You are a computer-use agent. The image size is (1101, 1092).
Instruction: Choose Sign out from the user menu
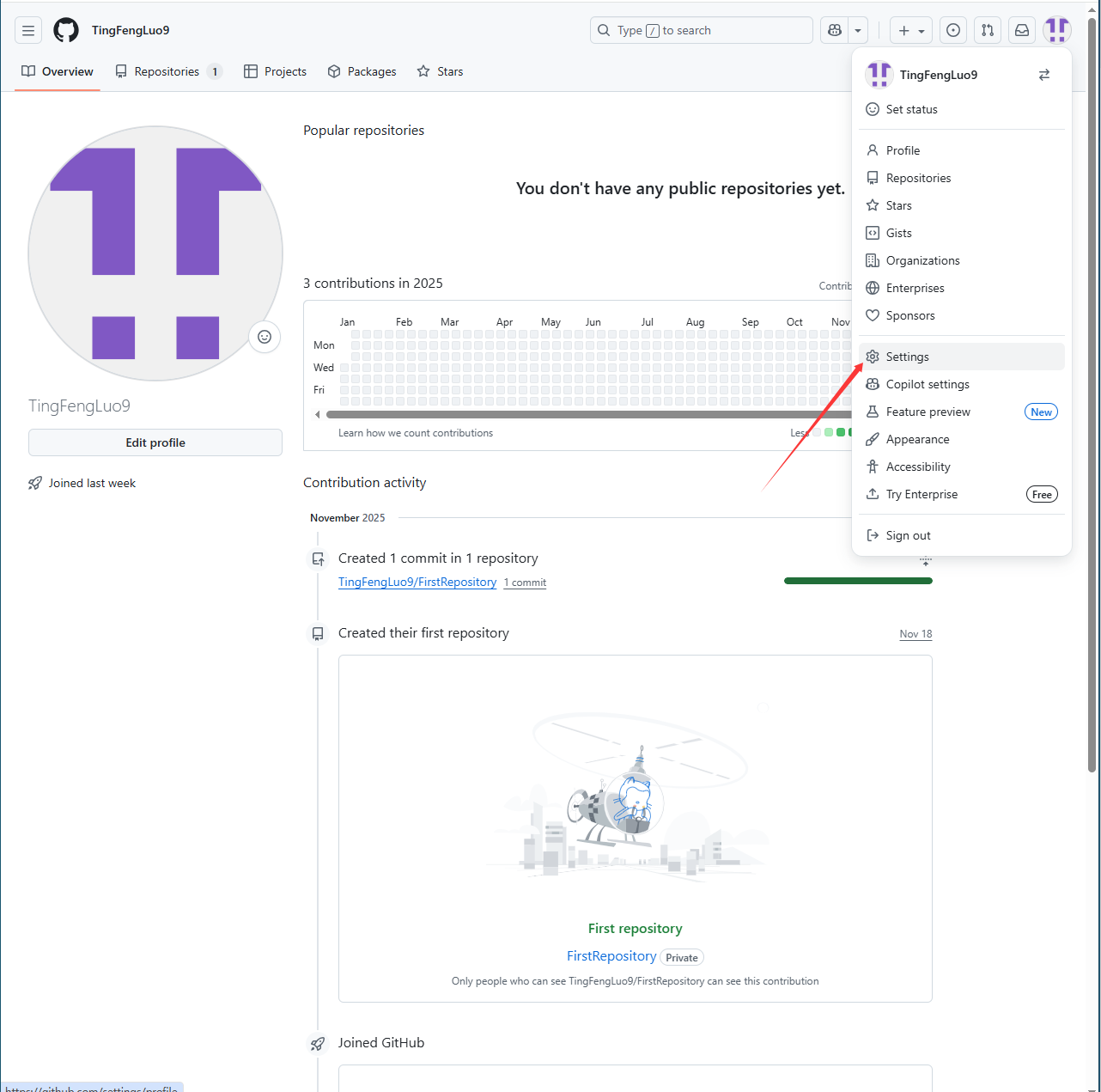coord(908,535)
